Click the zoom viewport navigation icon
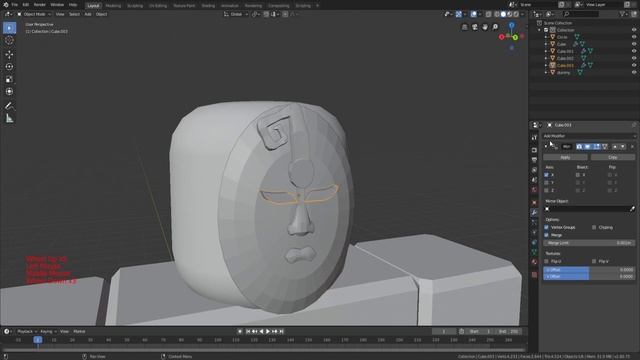 495,27
